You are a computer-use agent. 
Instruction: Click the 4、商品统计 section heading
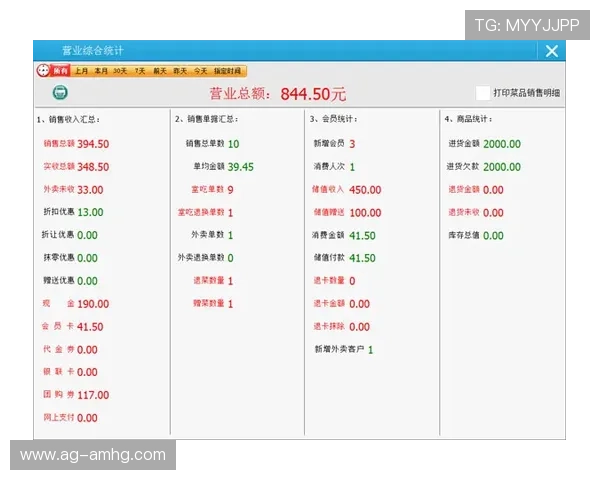click(x=468, y=119)
